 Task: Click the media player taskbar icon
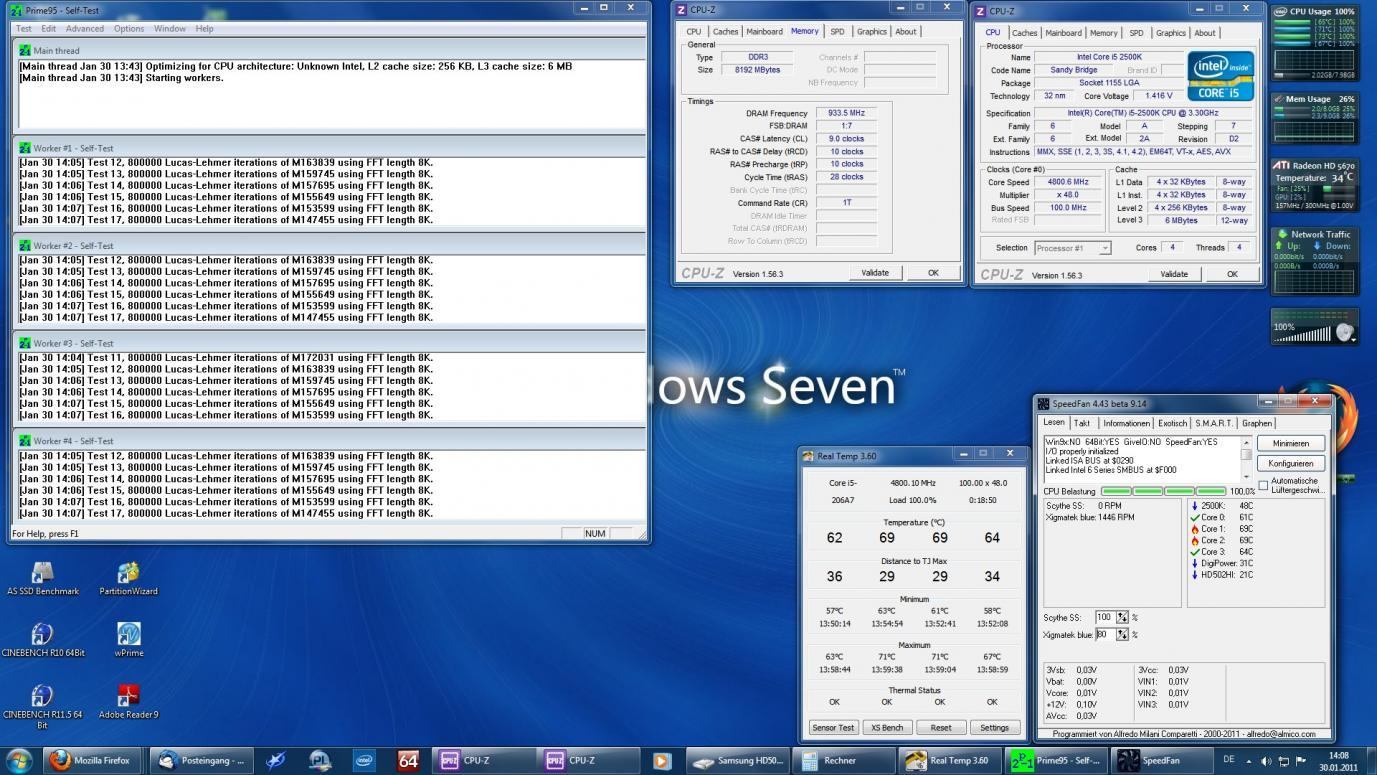coord(661,760)
